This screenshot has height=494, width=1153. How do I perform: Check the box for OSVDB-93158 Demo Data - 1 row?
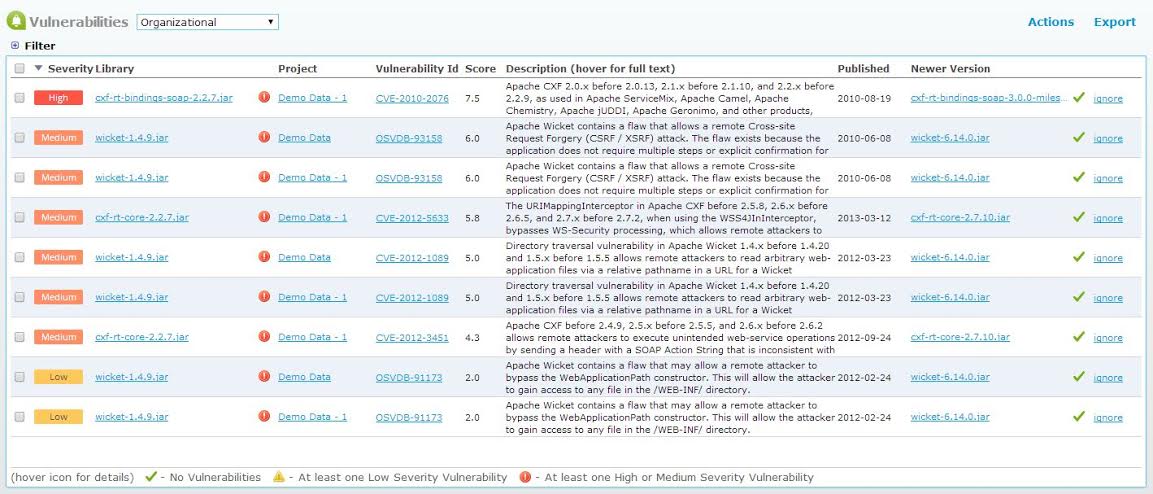[x=19, y=177]
